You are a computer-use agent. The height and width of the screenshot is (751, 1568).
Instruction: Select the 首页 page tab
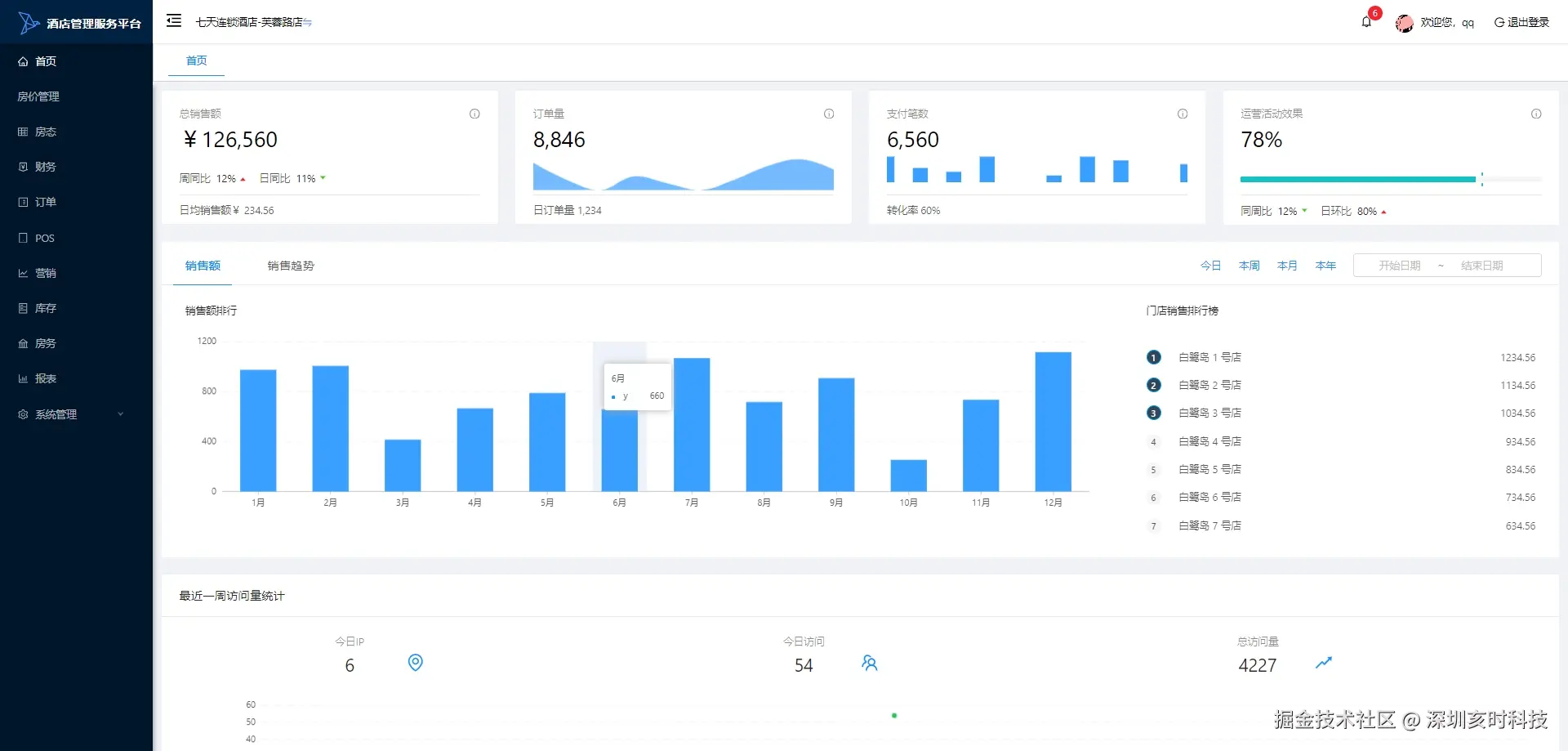196,60
